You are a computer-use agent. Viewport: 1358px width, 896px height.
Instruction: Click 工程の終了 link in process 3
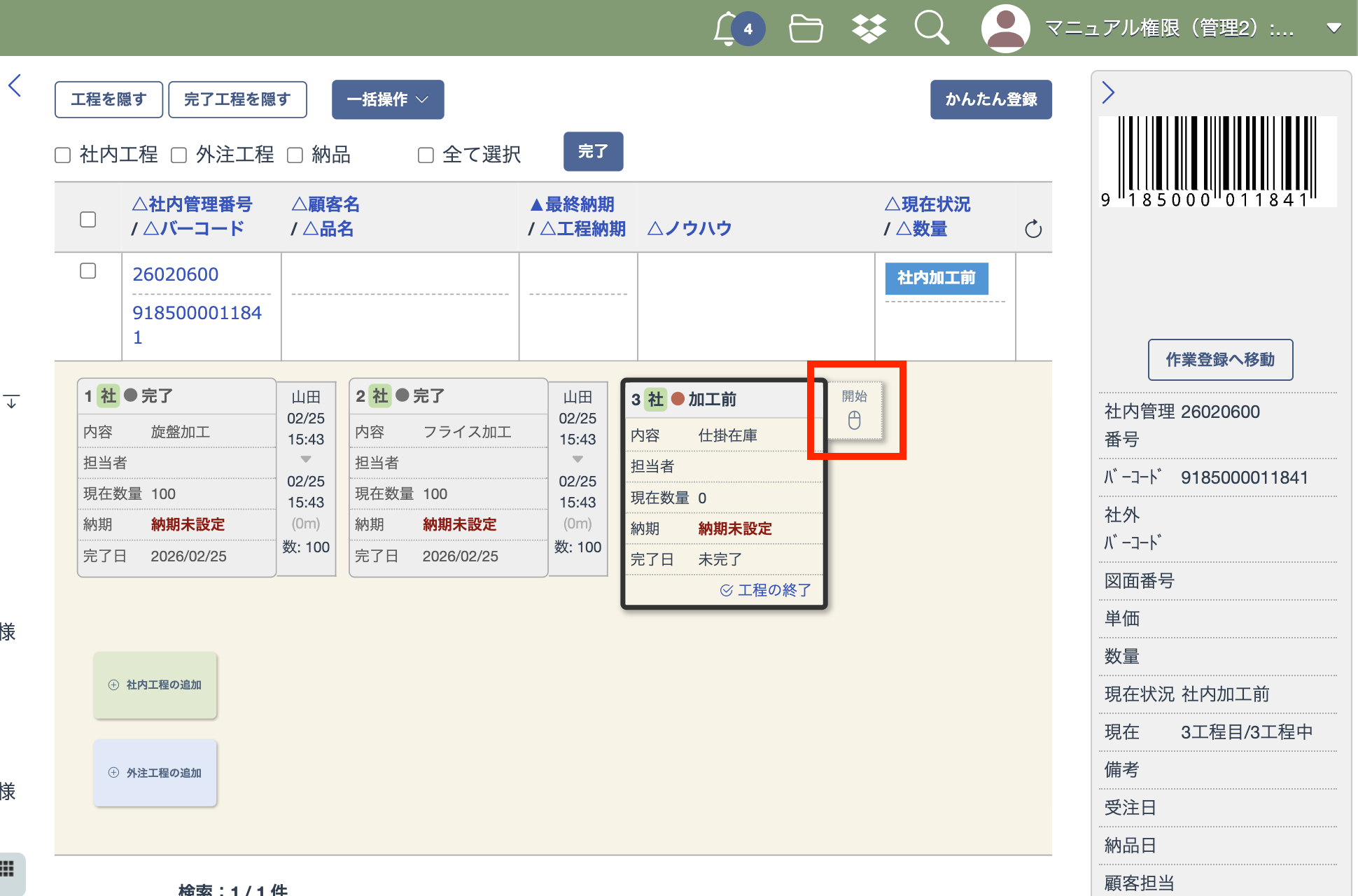(x=766, y=590)
